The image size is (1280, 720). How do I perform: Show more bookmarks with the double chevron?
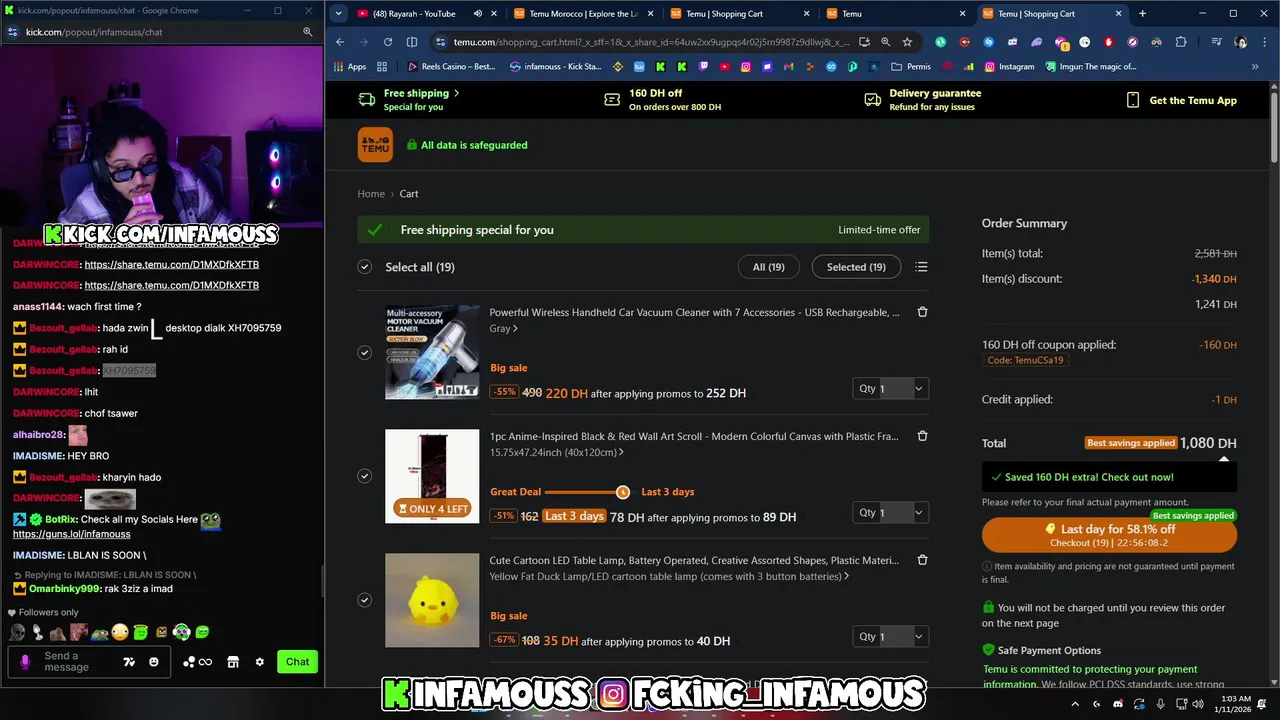click(x=1255, y=67)
